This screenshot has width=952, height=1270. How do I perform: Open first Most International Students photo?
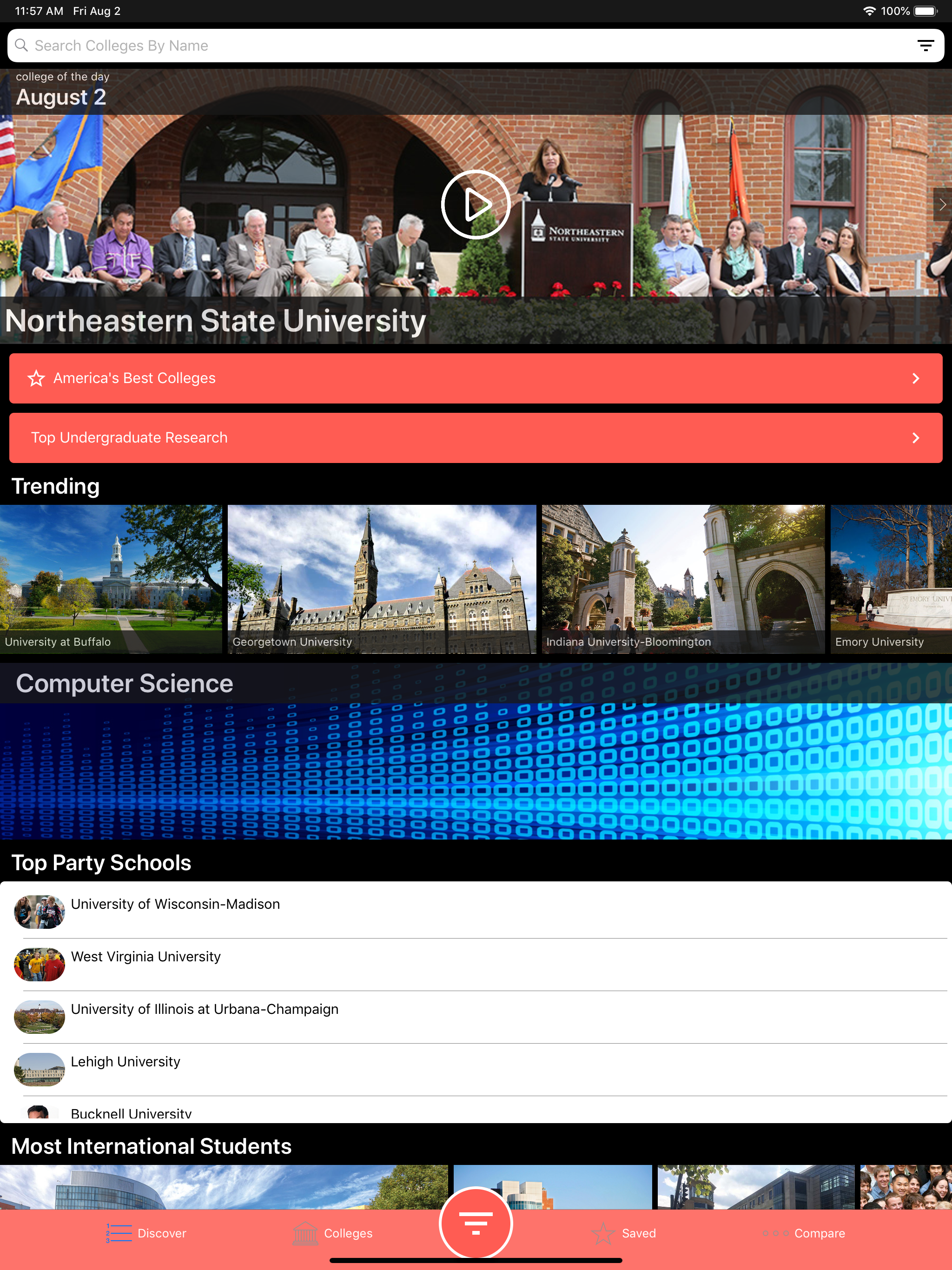pyautogui.click(x=224, y=1187)
